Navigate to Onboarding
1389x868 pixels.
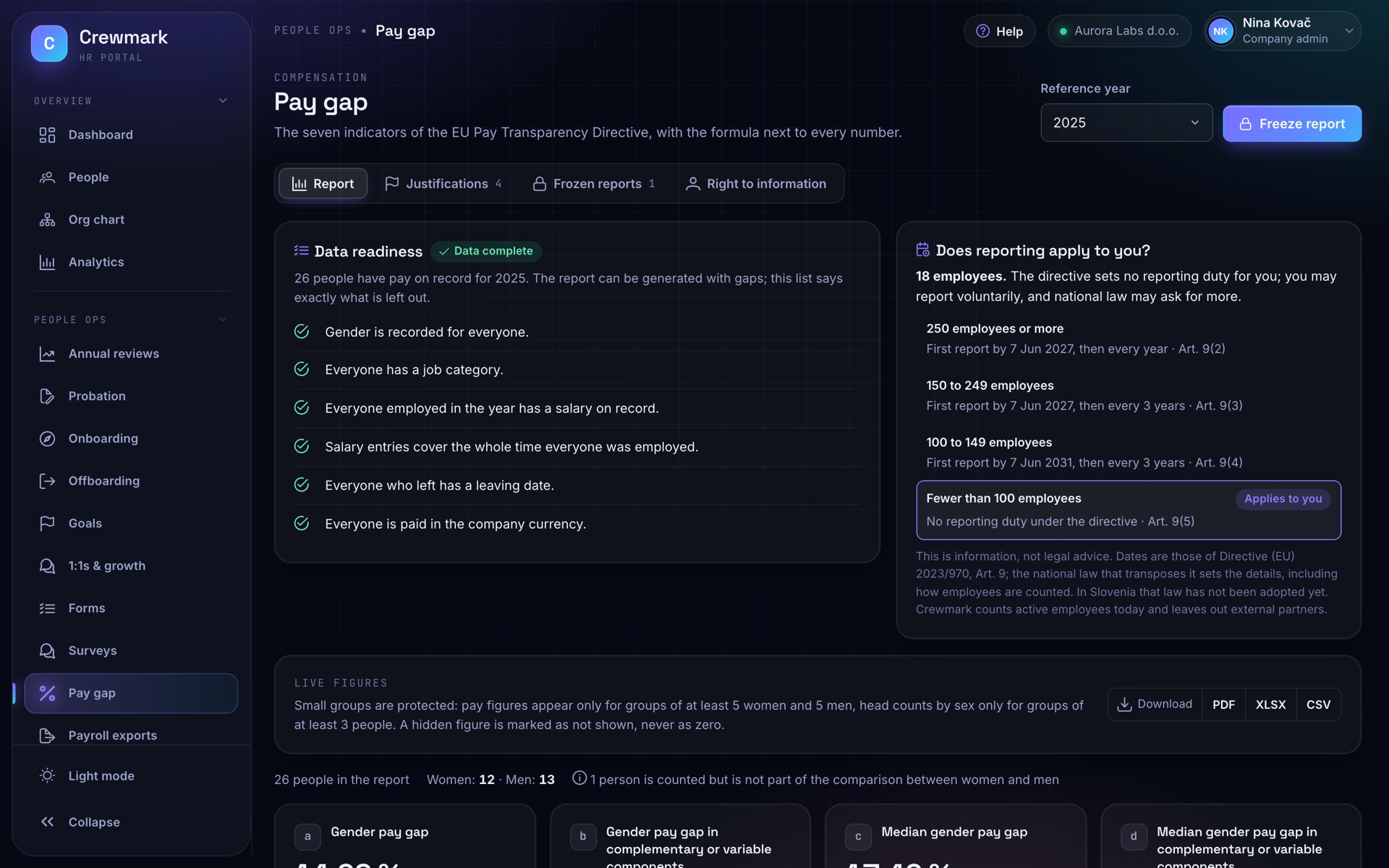click(131, 438)
